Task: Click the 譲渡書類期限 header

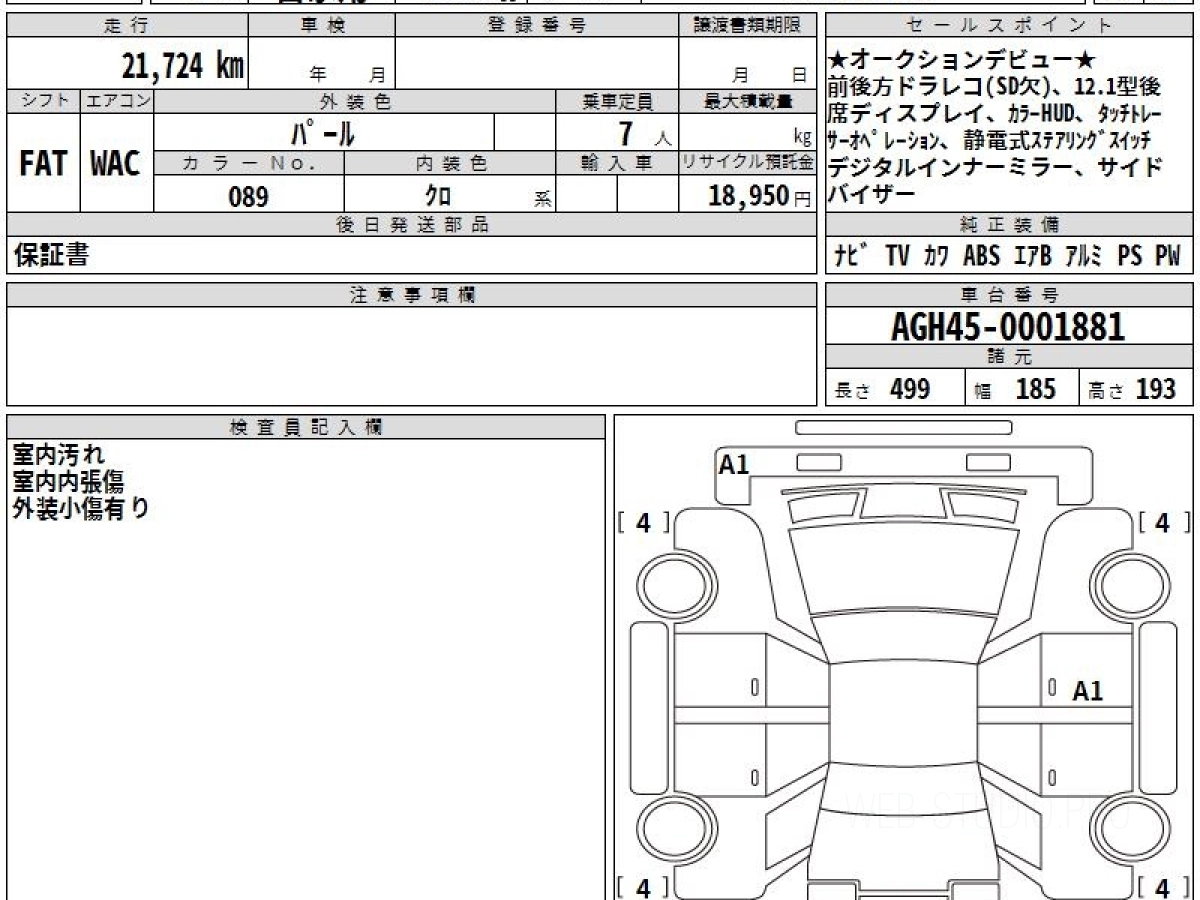Action: pyautogui.click(x=748, y=26)
